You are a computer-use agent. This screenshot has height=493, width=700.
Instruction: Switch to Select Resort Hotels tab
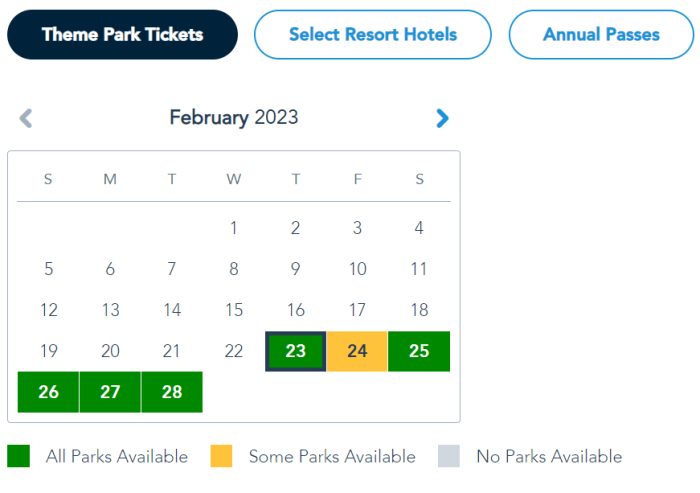pos(373,35)
